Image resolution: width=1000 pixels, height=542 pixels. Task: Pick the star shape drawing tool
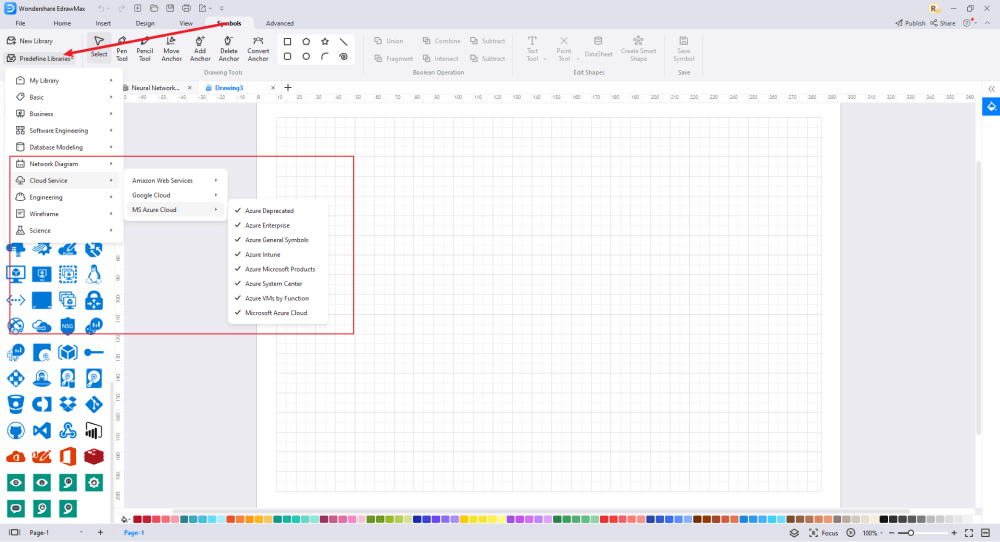click(x=325, y=41)
